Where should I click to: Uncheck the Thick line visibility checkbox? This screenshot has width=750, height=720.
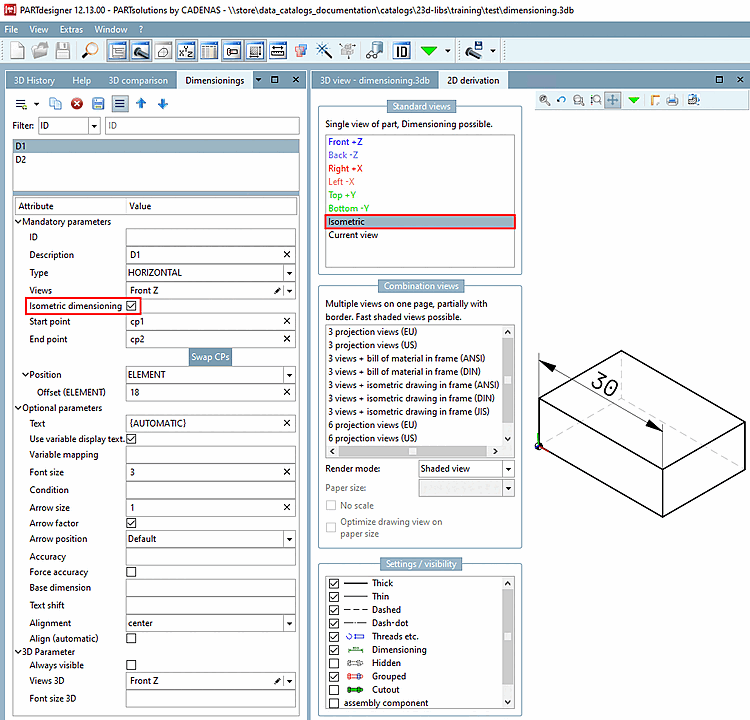334,583
